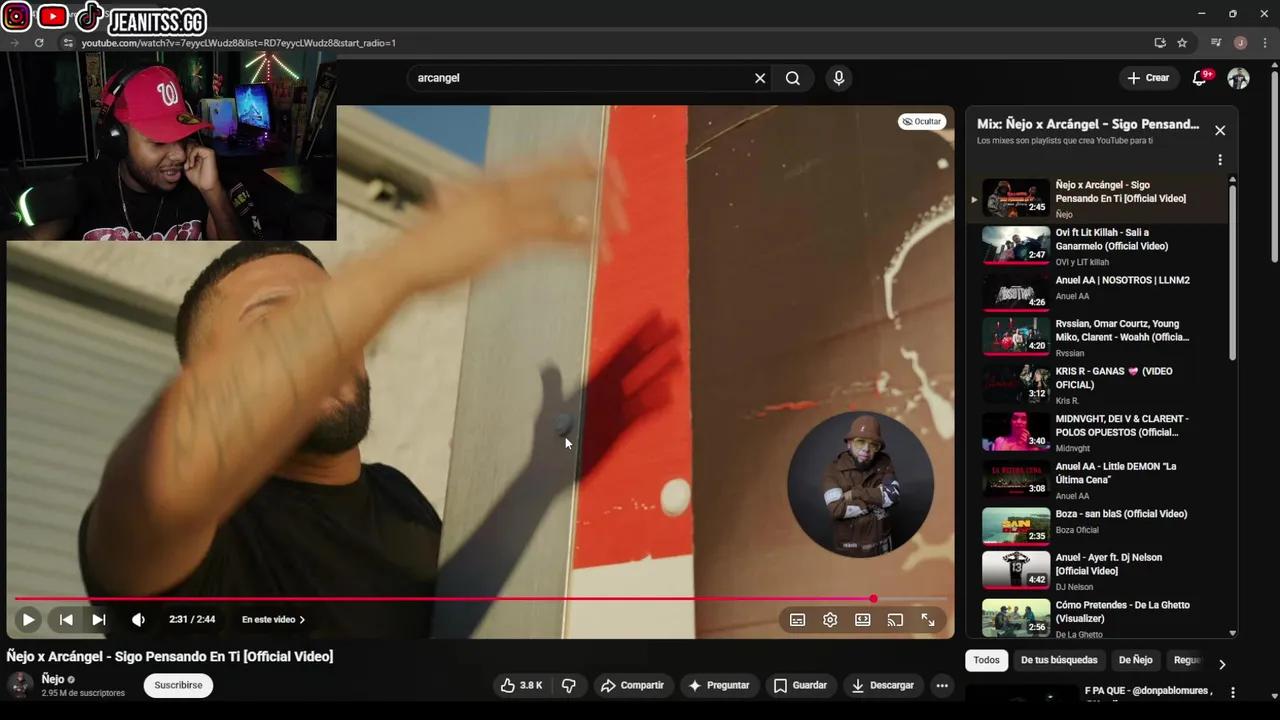Skip to next video
The width and height of the screenshot is (1280, 720).
[x=99, y=620]
